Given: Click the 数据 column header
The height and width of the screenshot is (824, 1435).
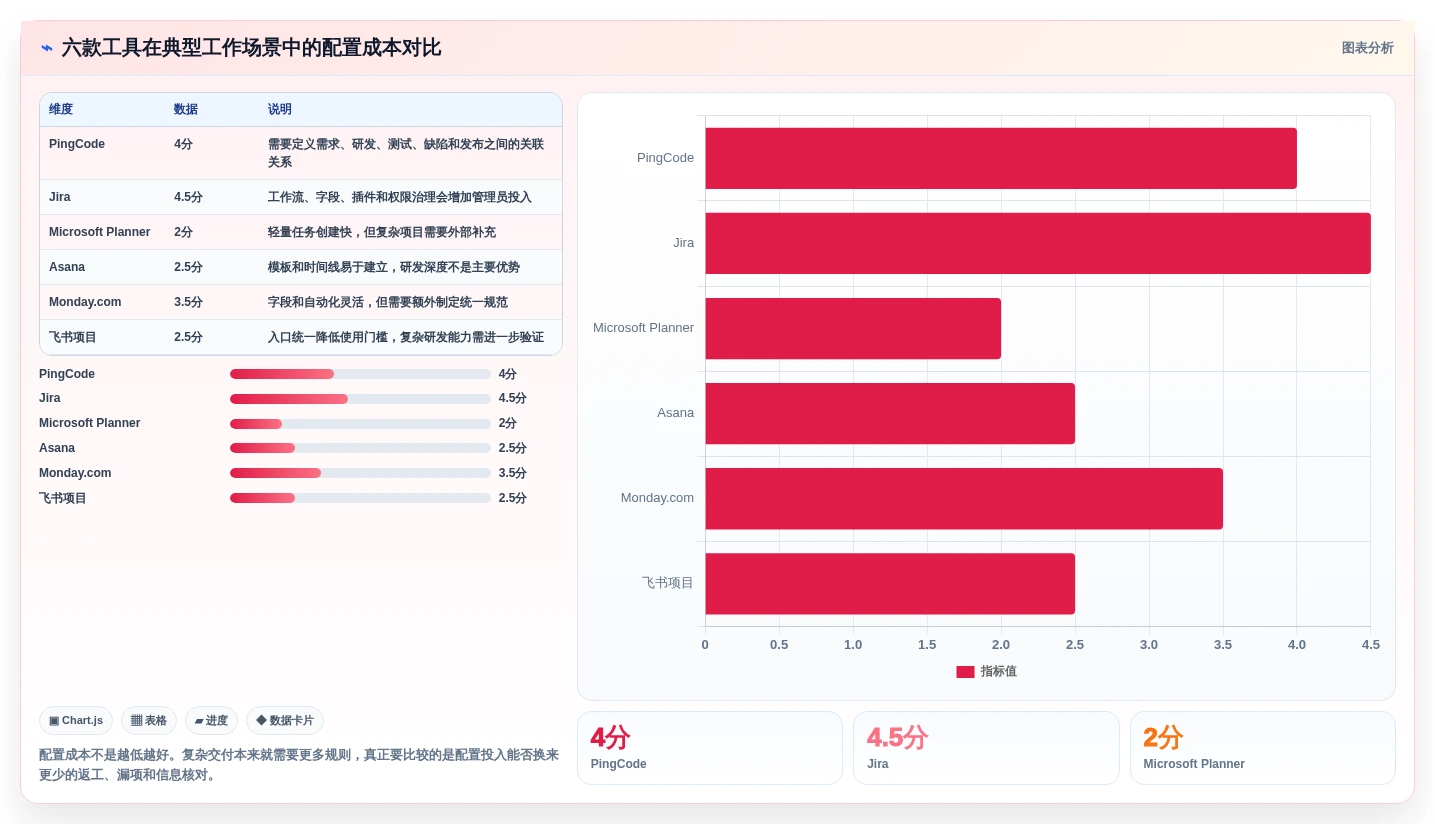Looking at the screenshot, I should coord(186,110).
